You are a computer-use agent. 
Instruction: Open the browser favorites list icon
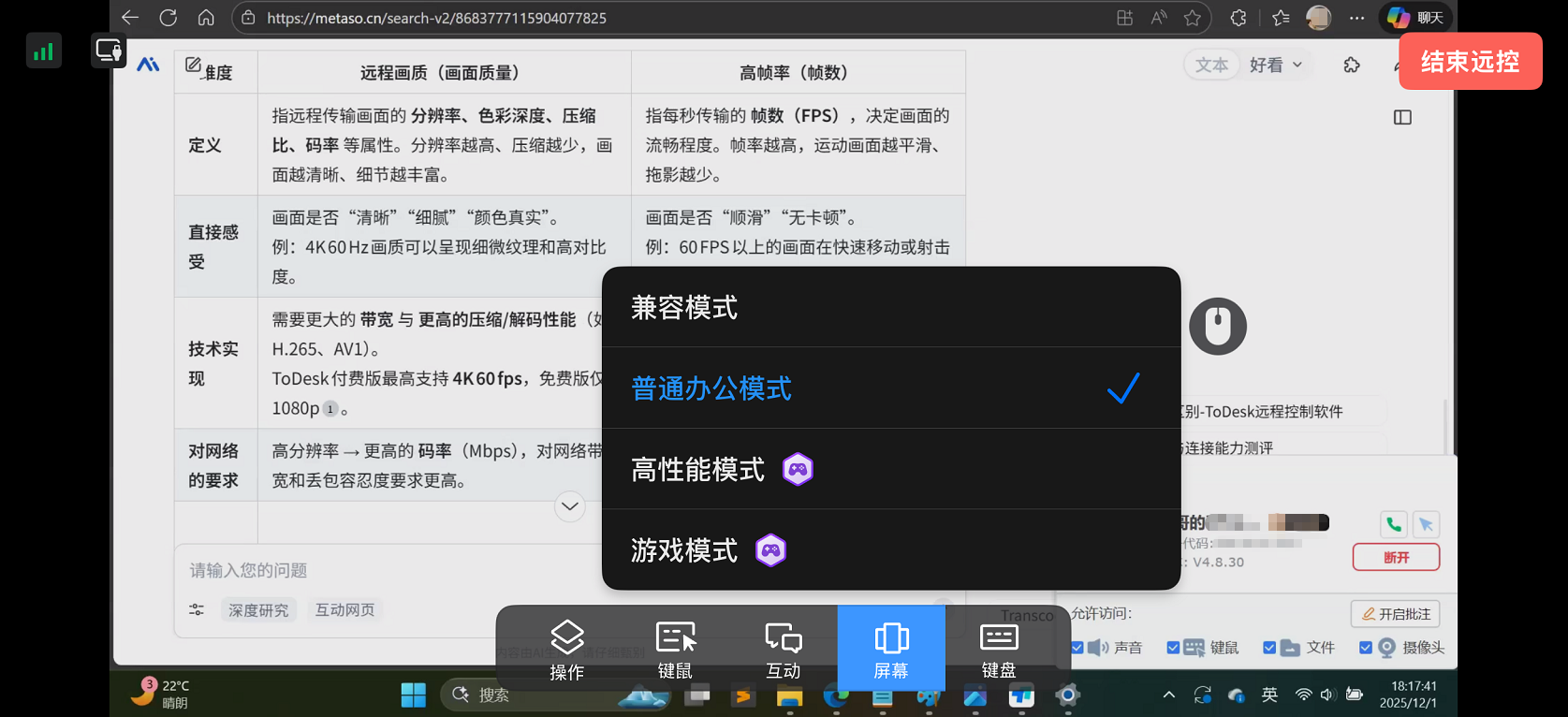[1281, 18]
